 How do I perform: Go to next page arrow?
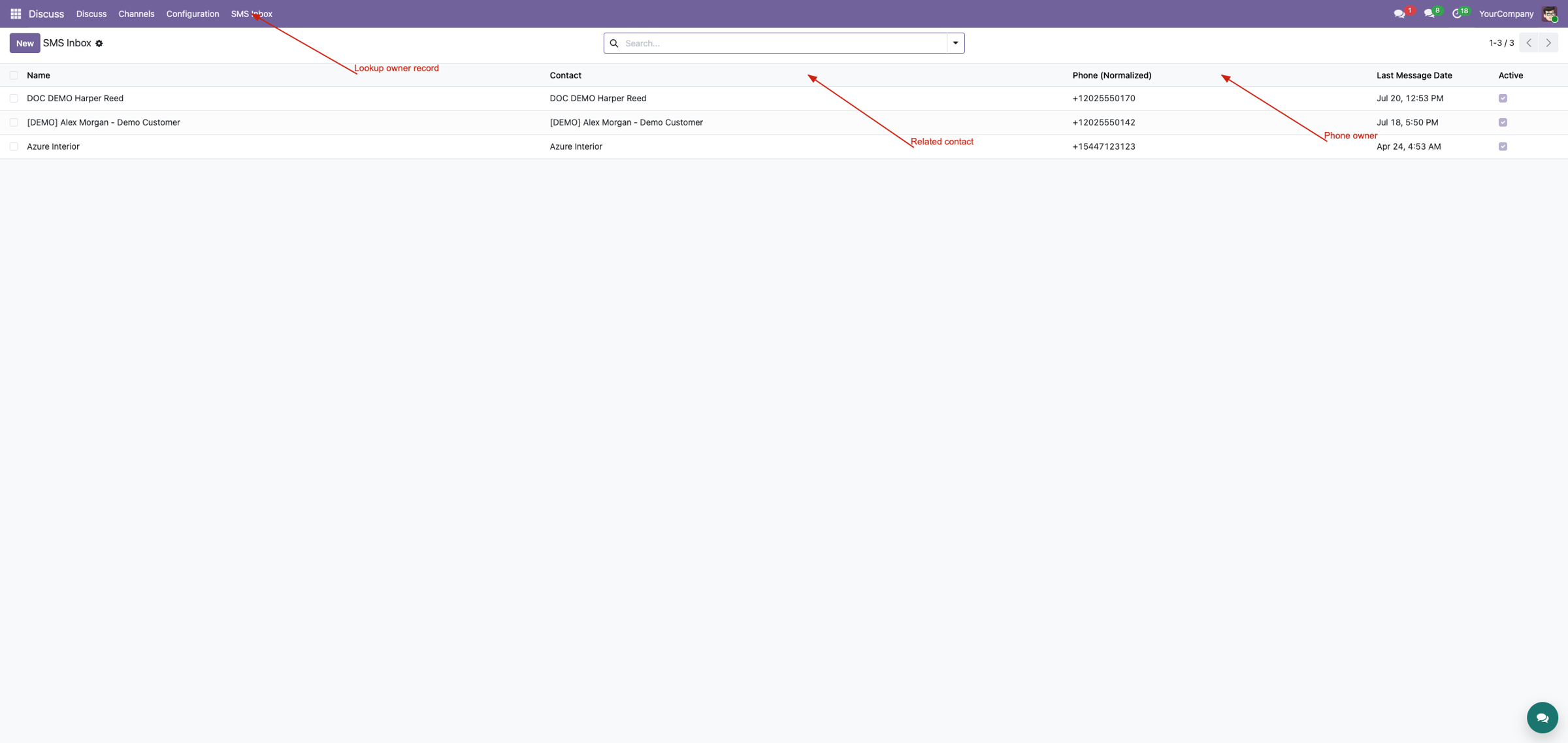click(1548, 43)
